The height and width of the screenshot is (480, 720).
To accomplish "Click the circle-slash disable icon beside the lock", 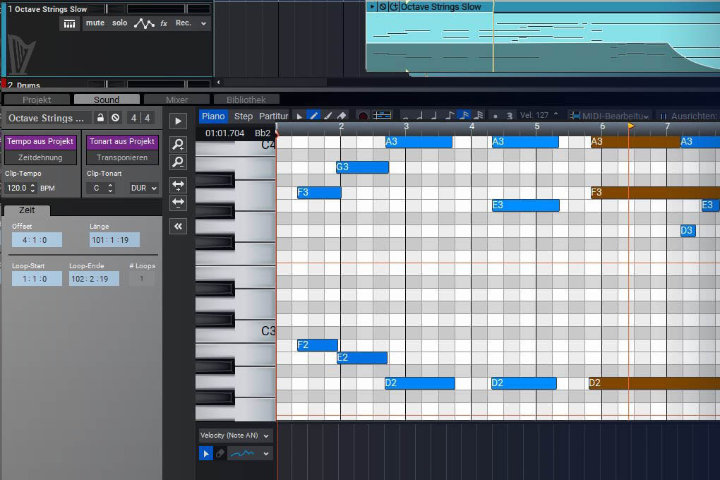I will click(x=115, y=118).
